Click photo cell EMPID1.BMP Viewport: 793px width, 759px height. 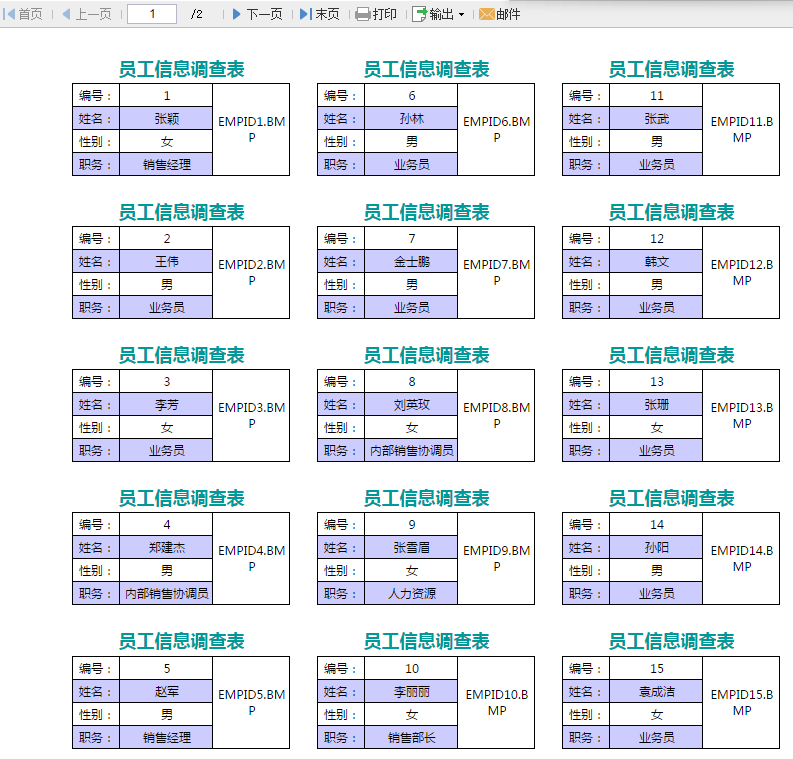coord(251,129)
